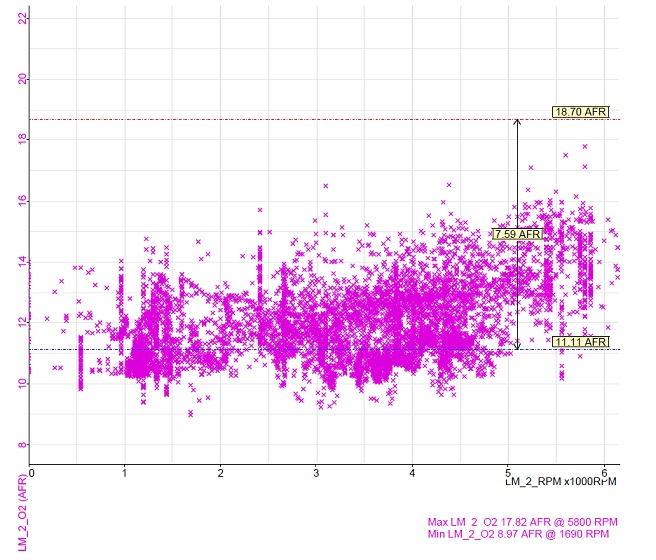Click the 11.11 AFR cursor label
The image size is (656, 560).
click(x=580, y=342)
